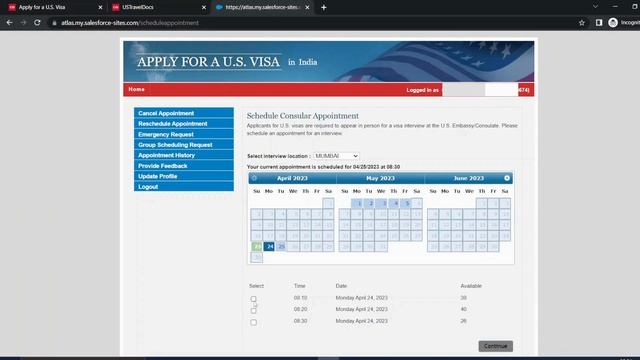Click the June 2023 month header
Screen dimensions: 640x360
coord(469,178)
